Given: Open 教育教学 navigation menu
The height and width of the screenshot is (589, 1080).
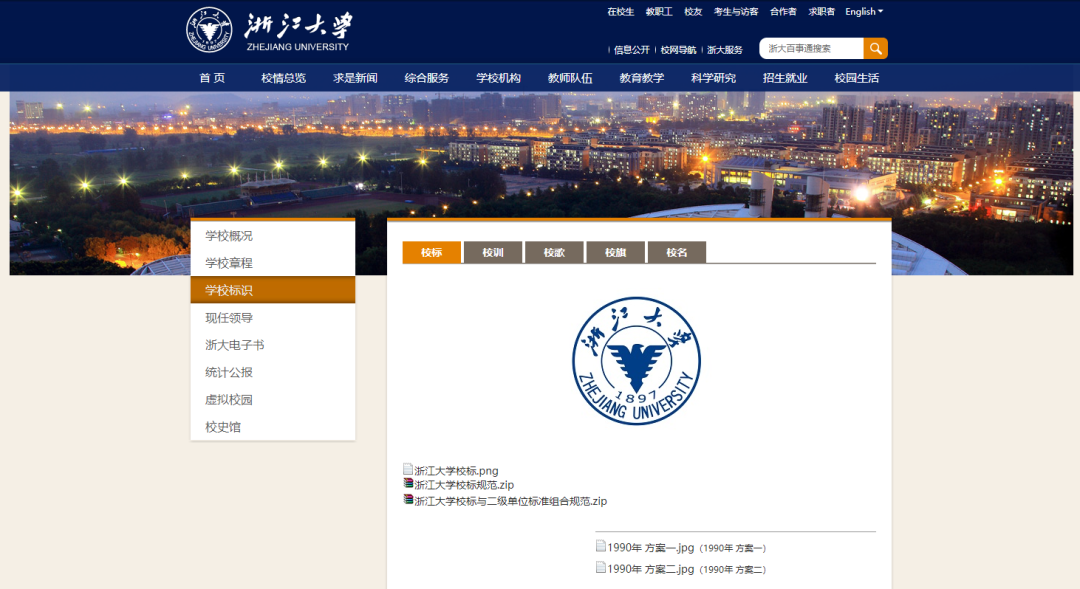Looking at the screenshot, I should (641, 78).
